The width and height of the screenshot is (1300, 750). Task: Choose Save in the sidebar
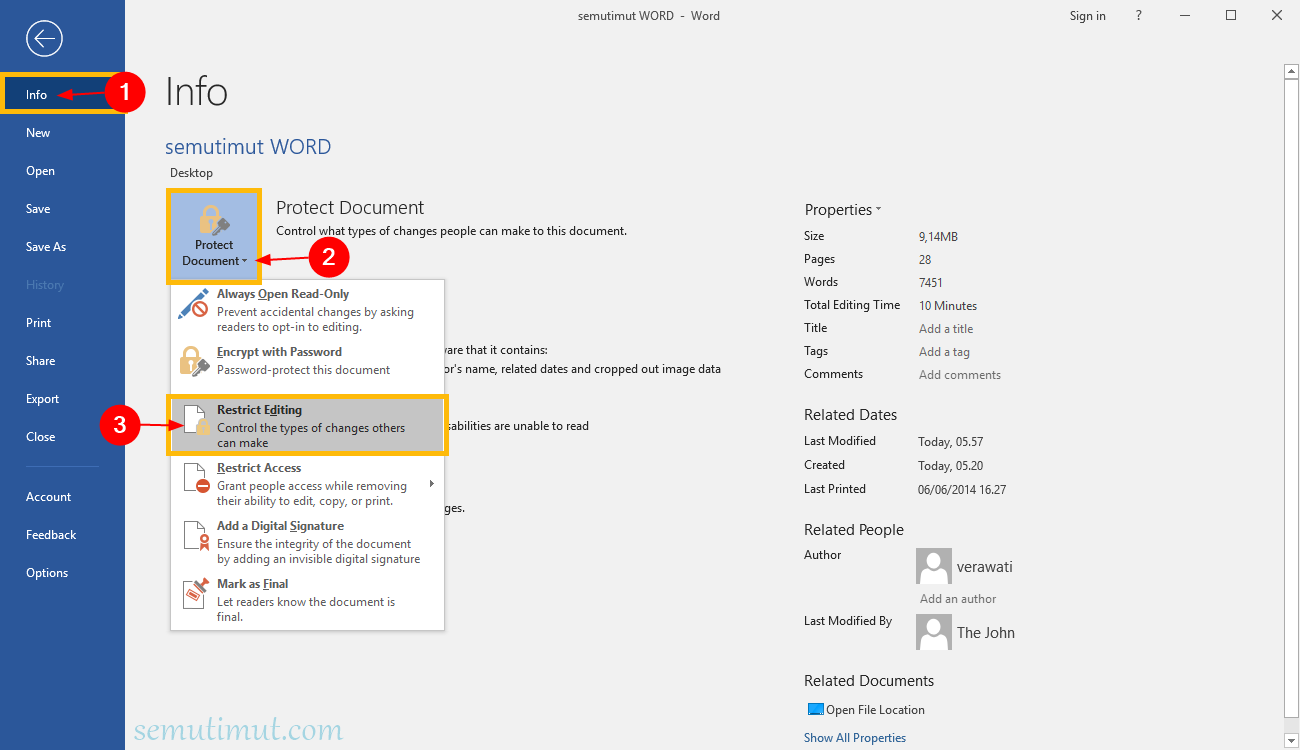pos(62,209)
